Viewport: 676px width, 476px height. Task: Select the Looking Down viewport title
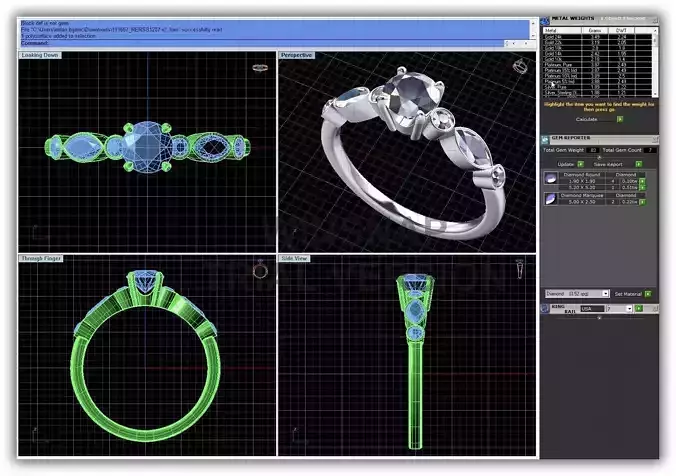tap(40, 55)
